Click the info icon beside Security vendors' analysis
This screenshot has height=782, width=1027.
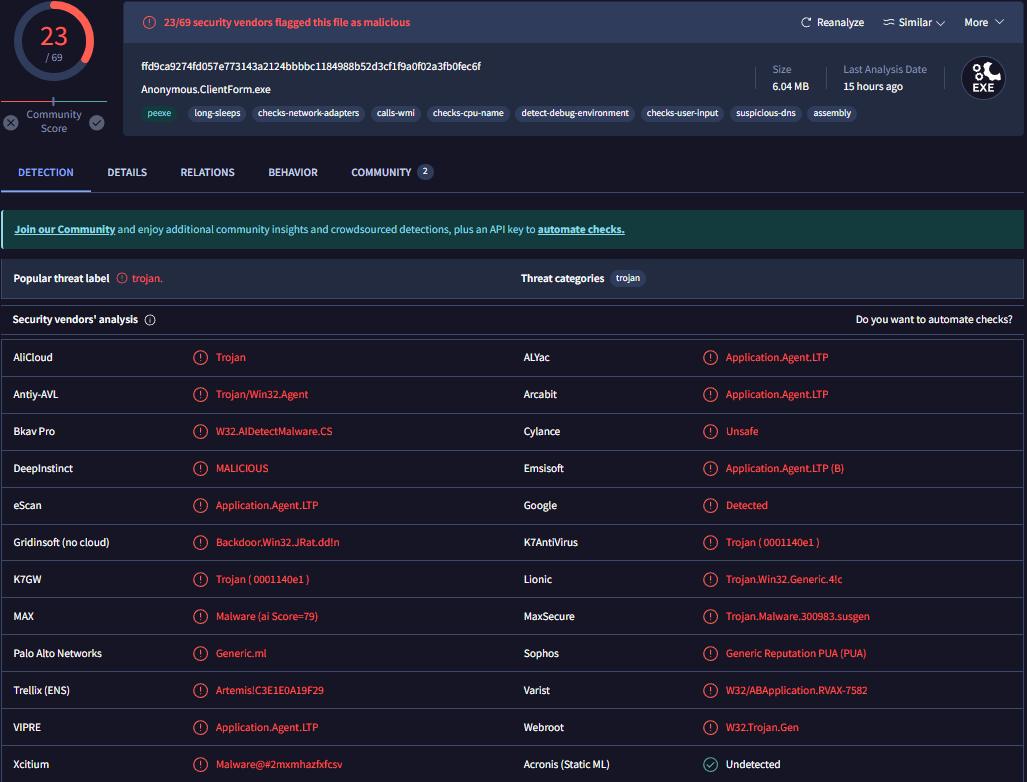(x=150, y=320)
